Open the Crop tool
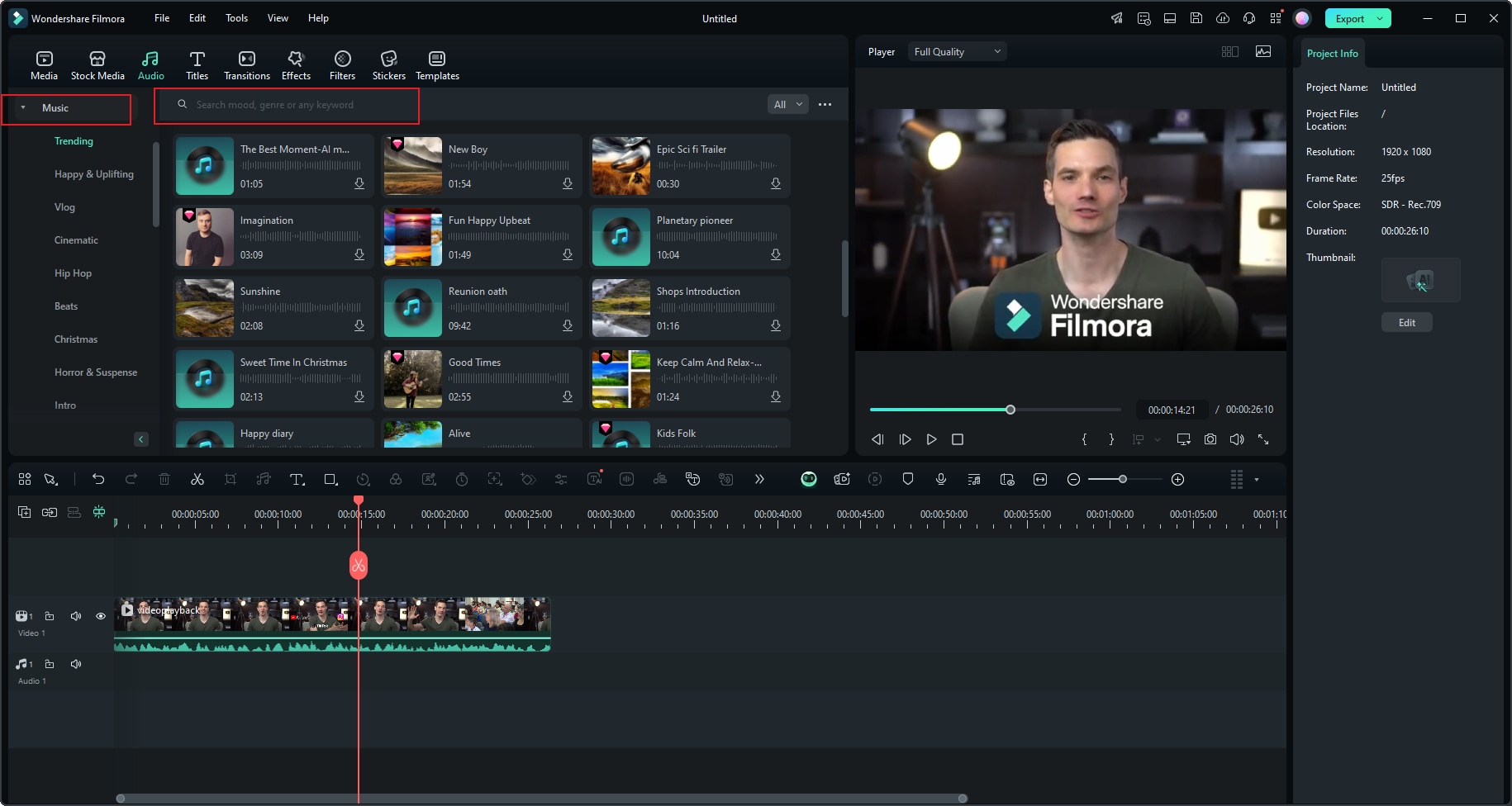 tap(231, 479)
